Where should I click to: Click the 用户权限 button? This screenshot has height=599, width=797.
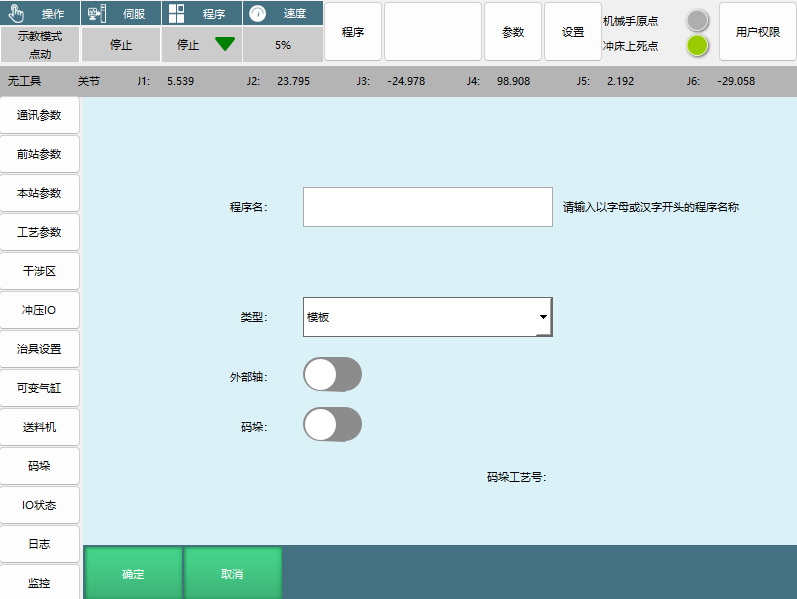point(757,32)
